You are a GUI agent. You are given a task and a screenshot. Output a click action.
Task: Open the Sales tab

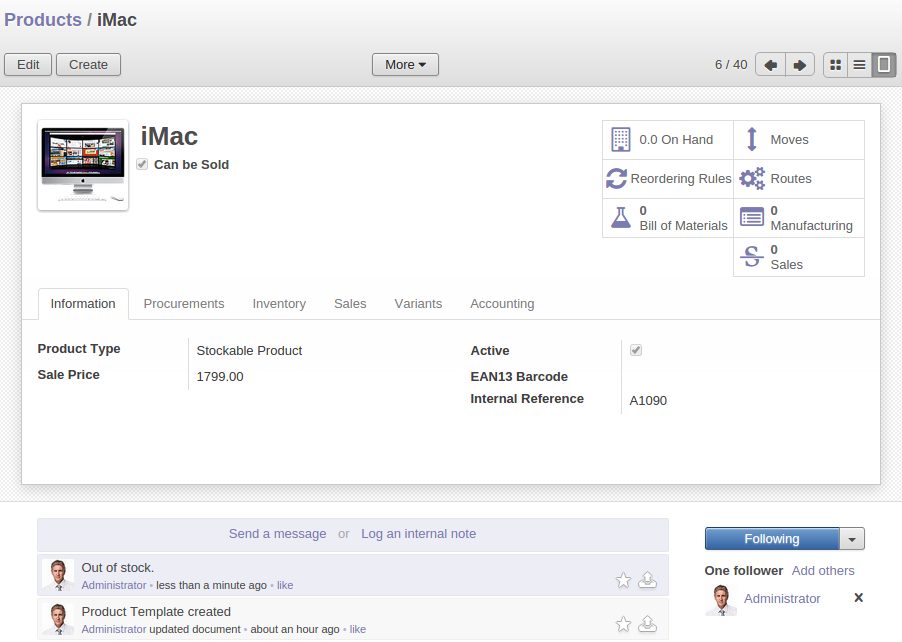click(x=350, y=304)
